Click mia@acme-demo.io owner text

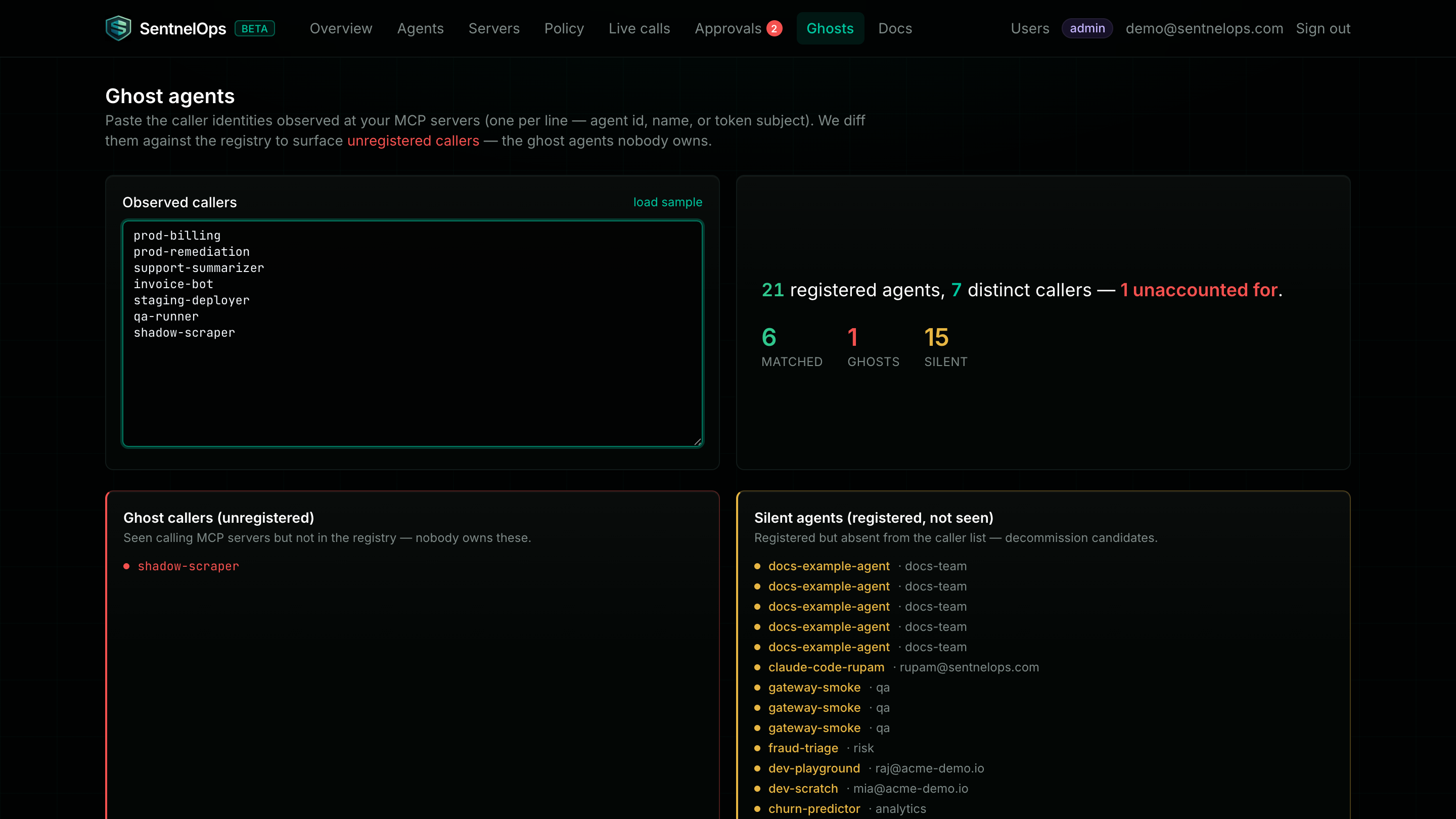coord(910,789)
